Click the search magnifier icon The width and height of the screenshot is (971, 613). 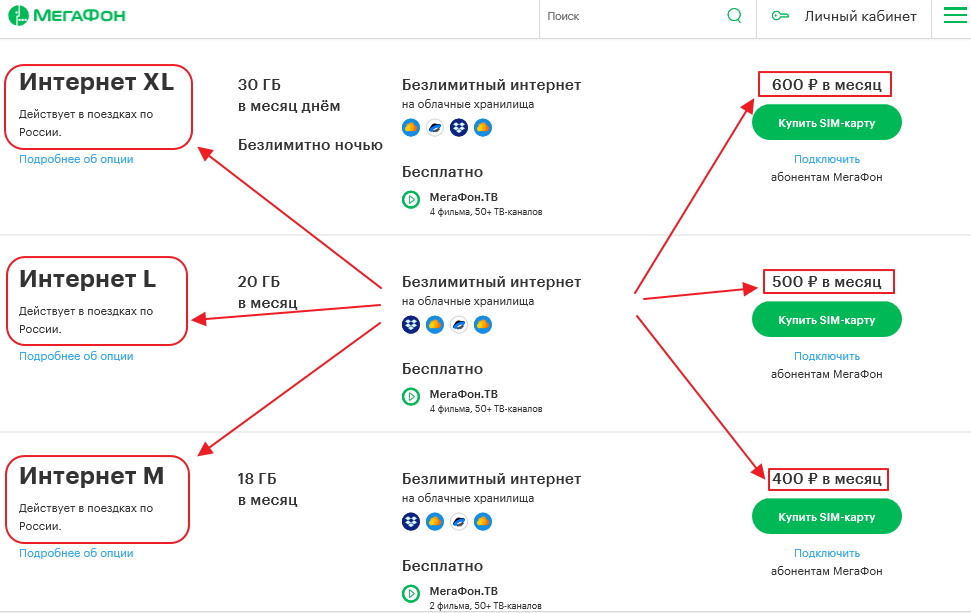pyautogui.click(x=735, y=16)
